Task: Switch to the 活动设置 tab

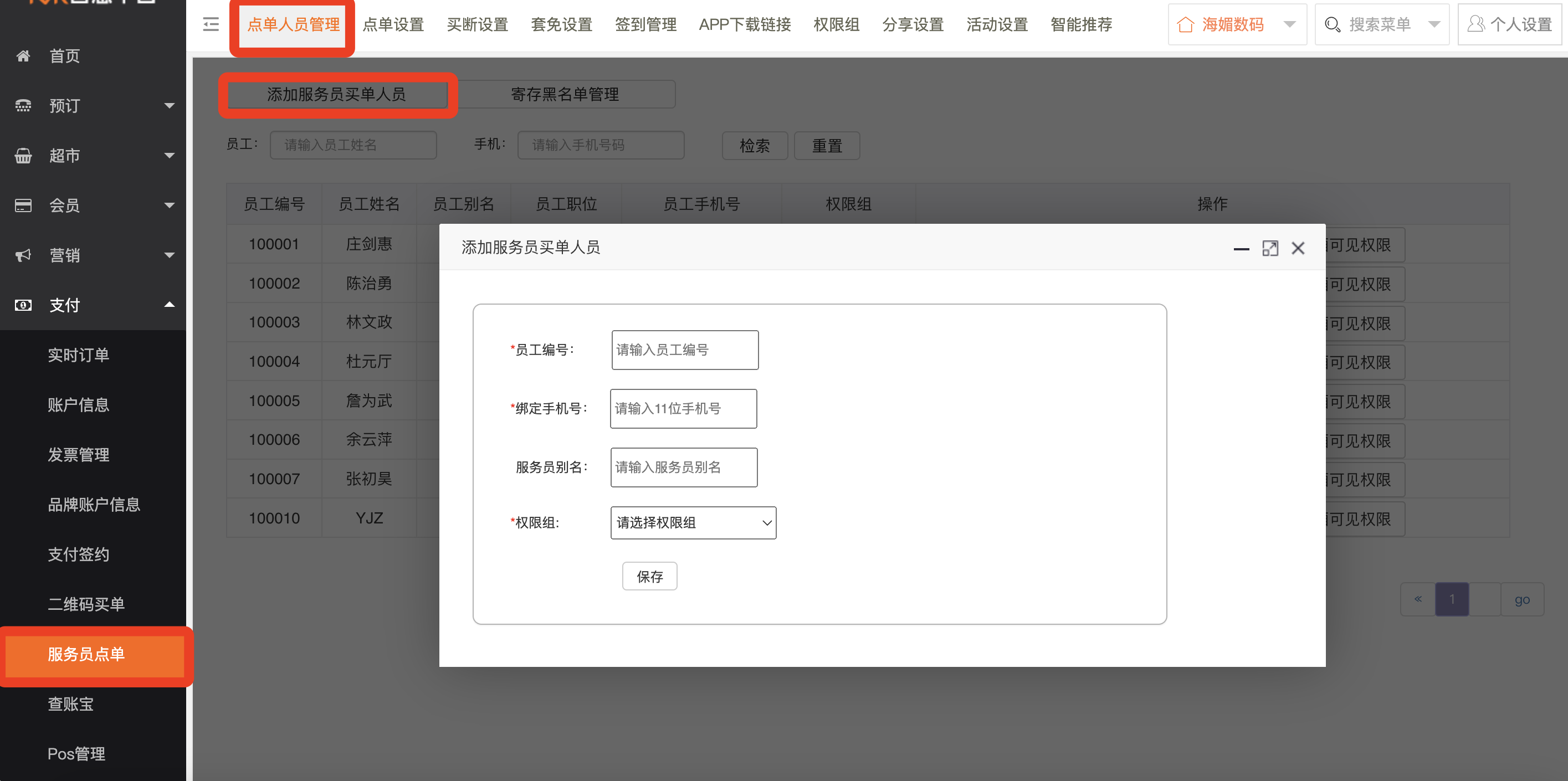Action: (996, 24)
